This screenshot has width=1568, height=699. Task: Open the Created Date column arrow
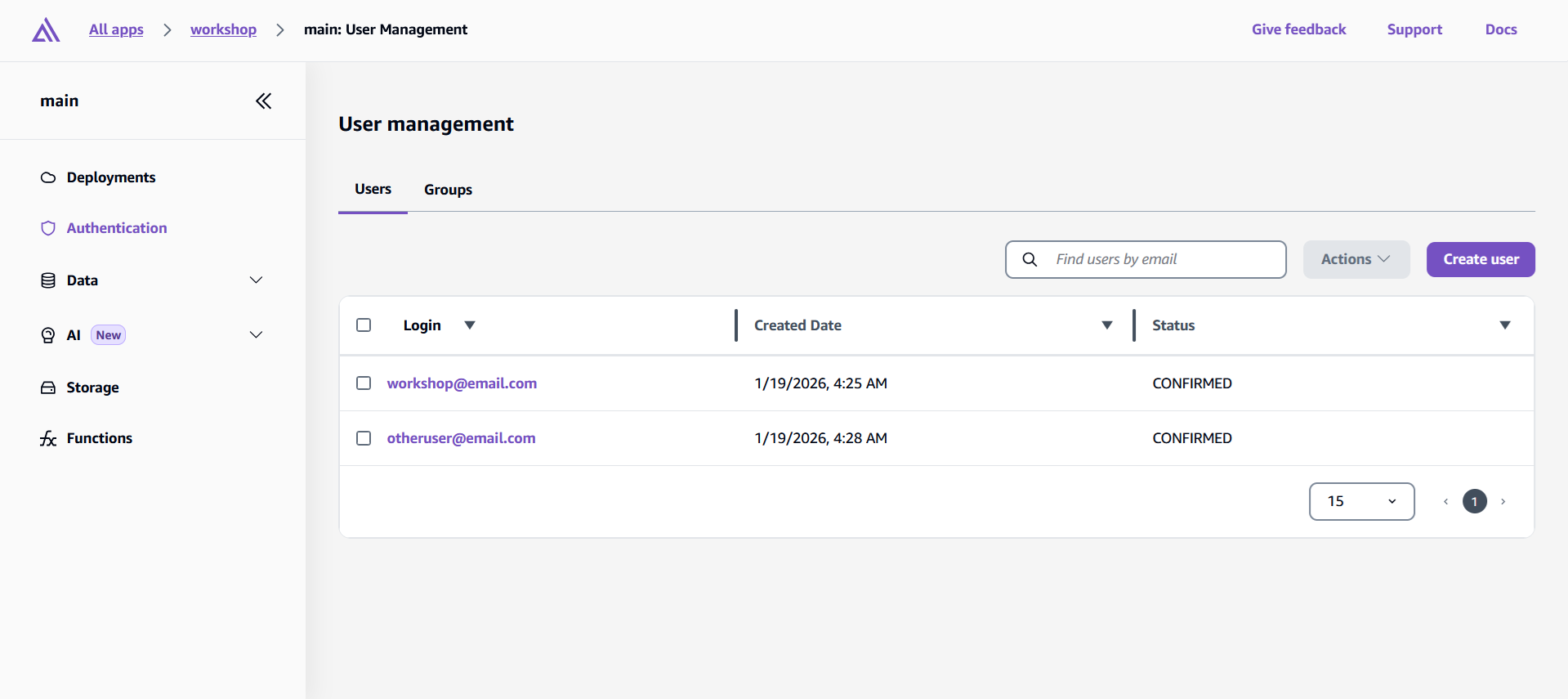point(1107,325)
